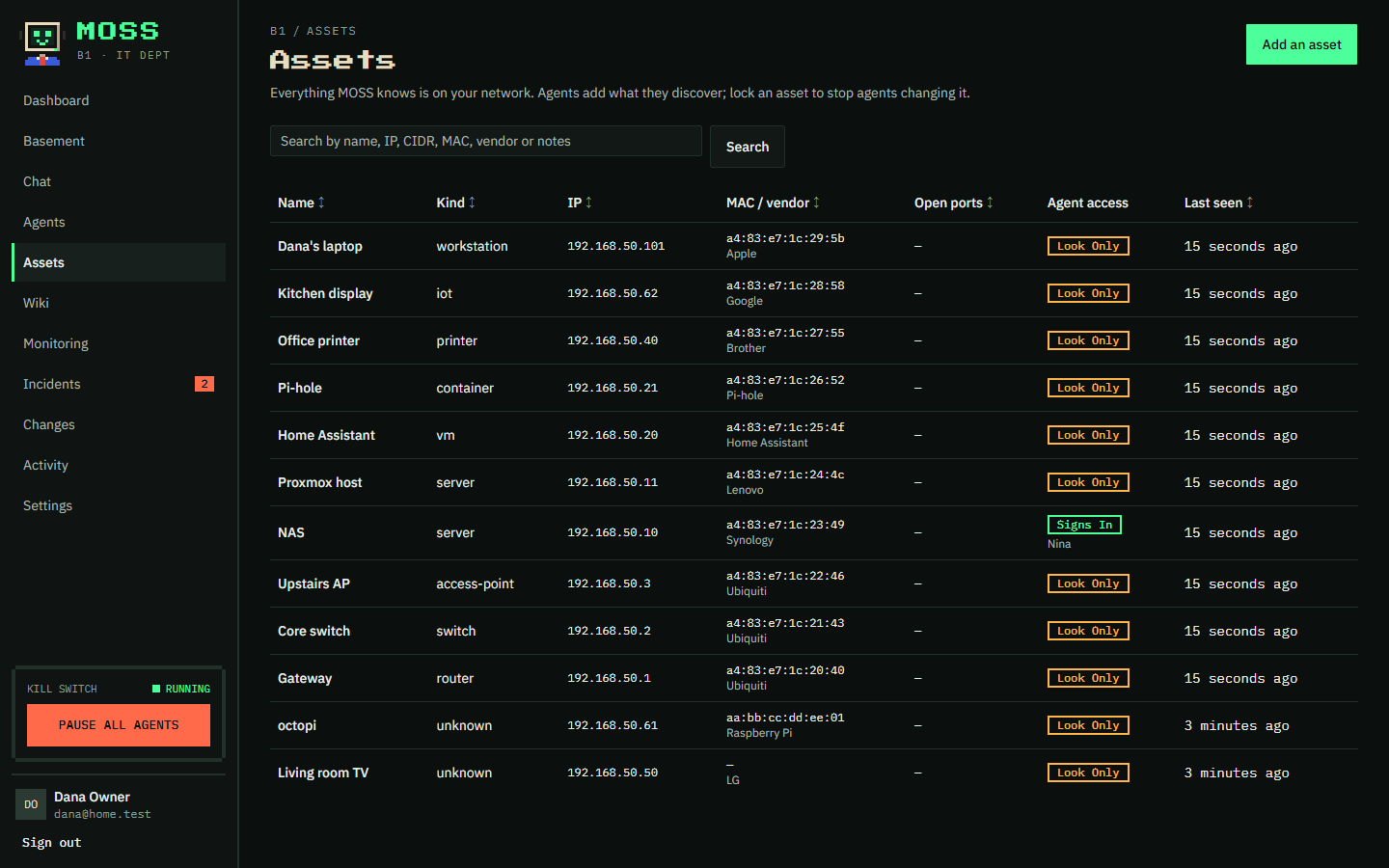
Task: Click Look Only badge for Living room TV
Action: [x=1088, y=773]
